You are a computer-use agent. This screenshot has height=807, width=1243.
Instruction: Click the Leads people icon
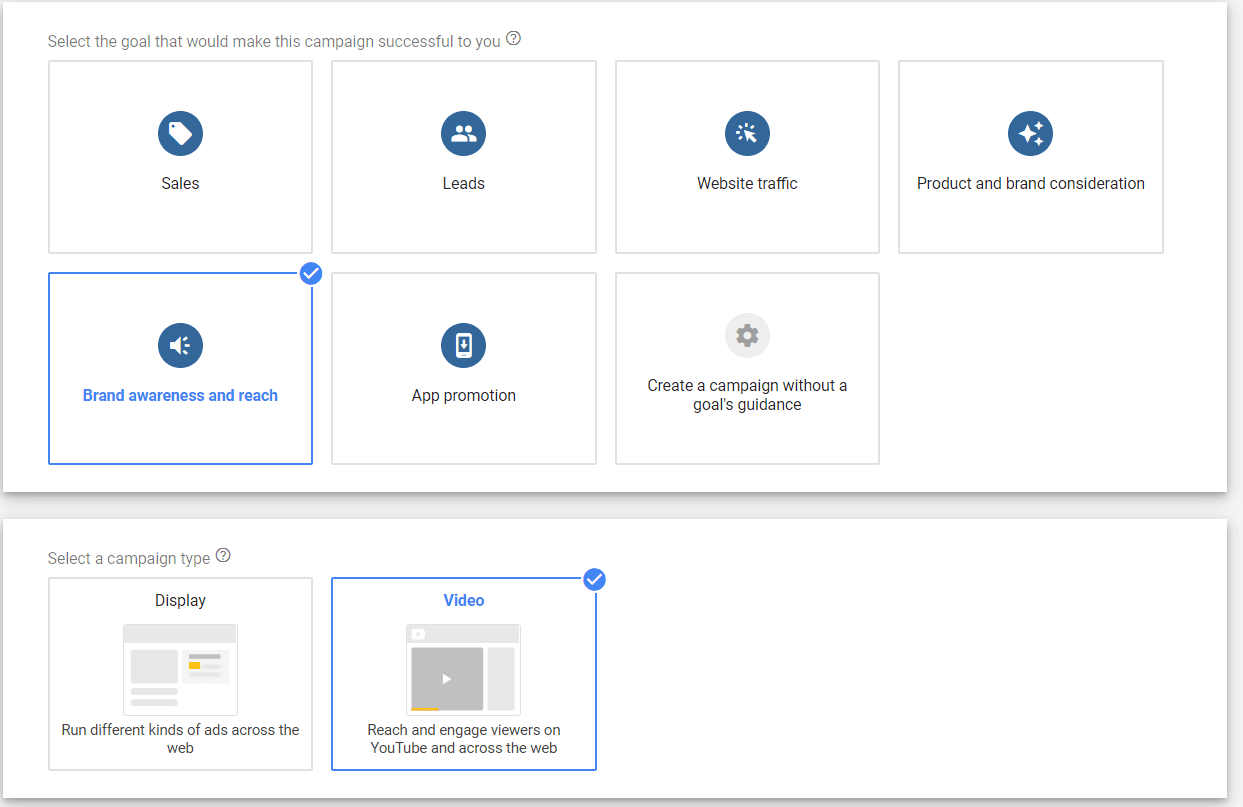463,133
